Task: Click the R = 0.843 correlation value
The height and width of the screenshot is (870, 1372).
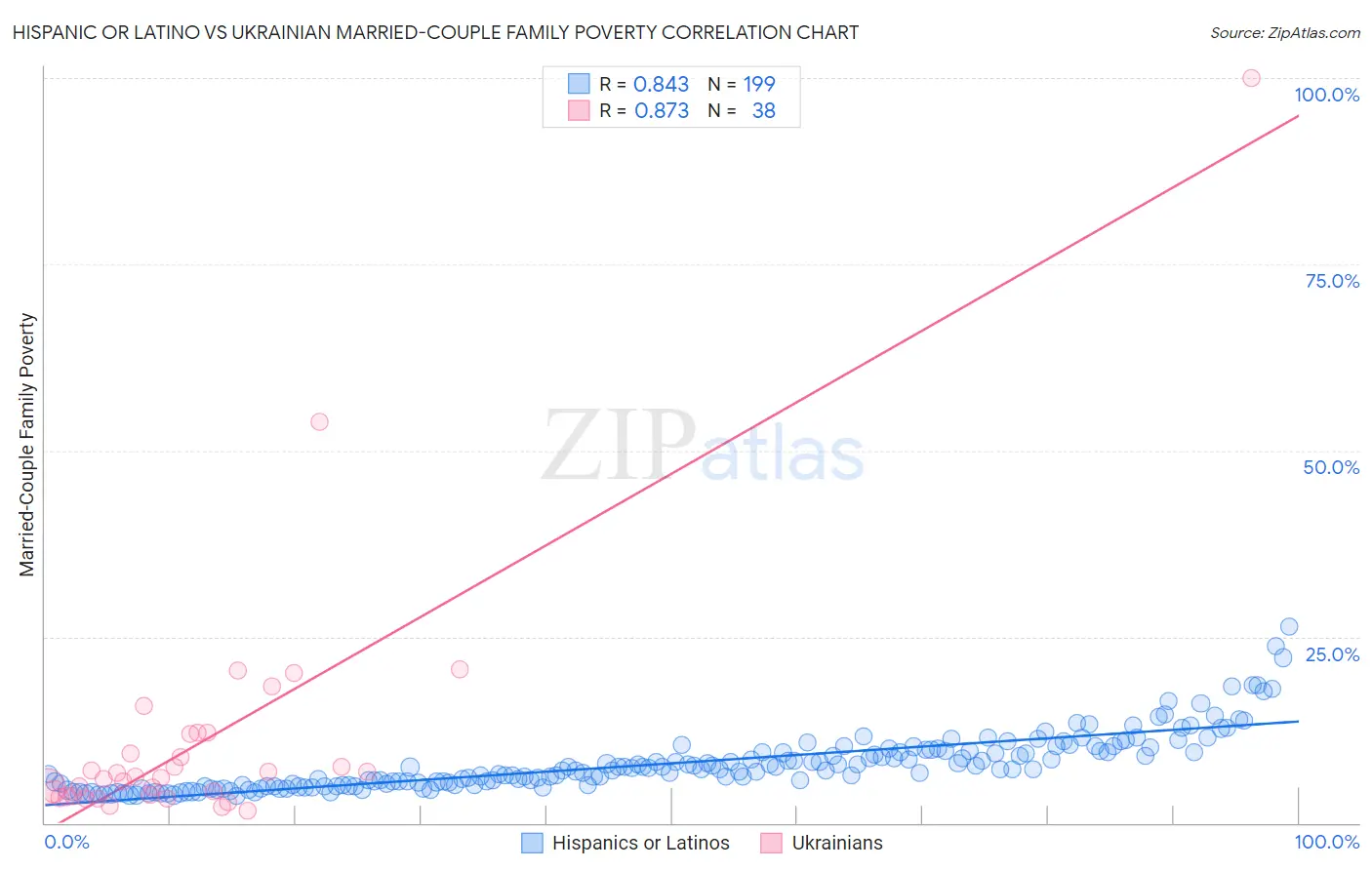Action: 644,84
